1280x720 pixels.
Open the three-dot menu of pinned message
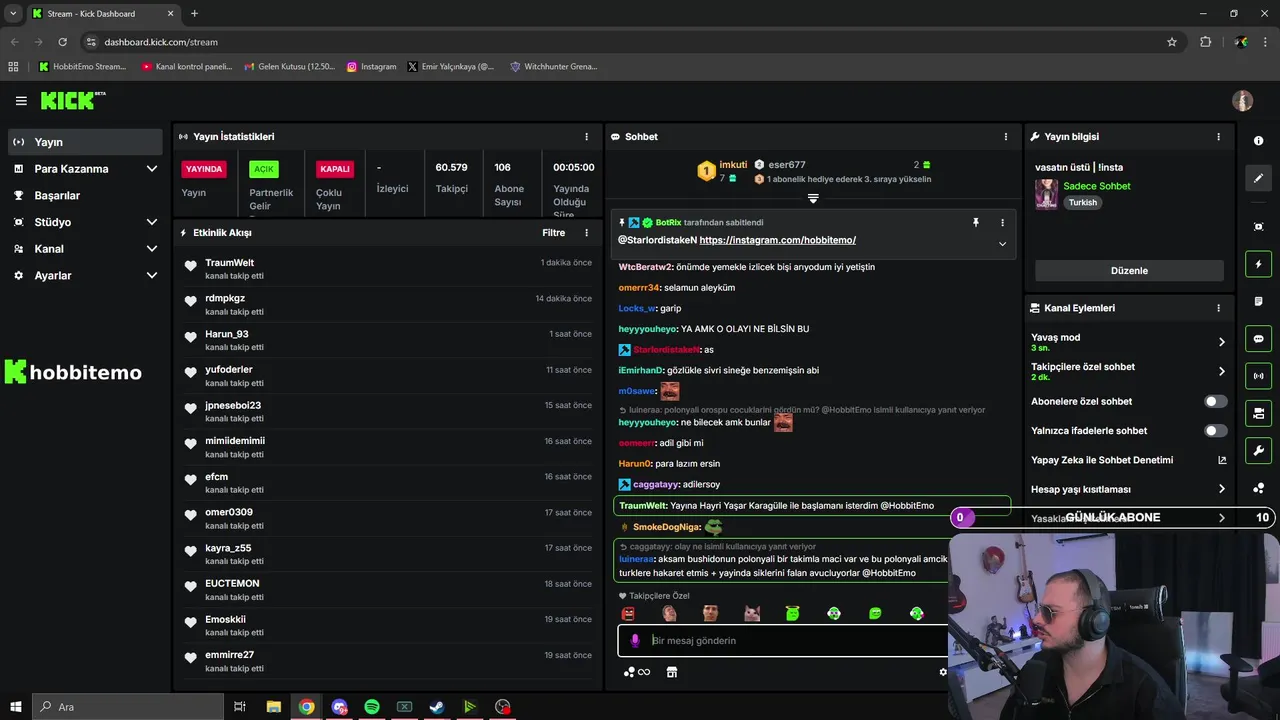(x=1002, y=223)
